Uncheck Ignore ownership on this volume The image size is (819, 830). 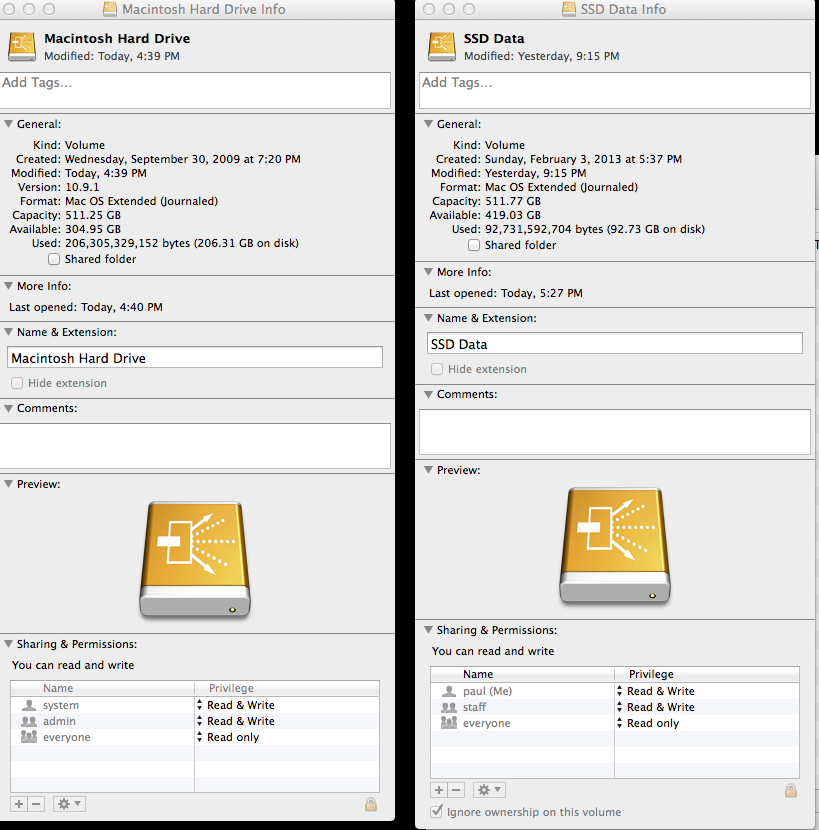pyautogui.click(x=436, y=811)
